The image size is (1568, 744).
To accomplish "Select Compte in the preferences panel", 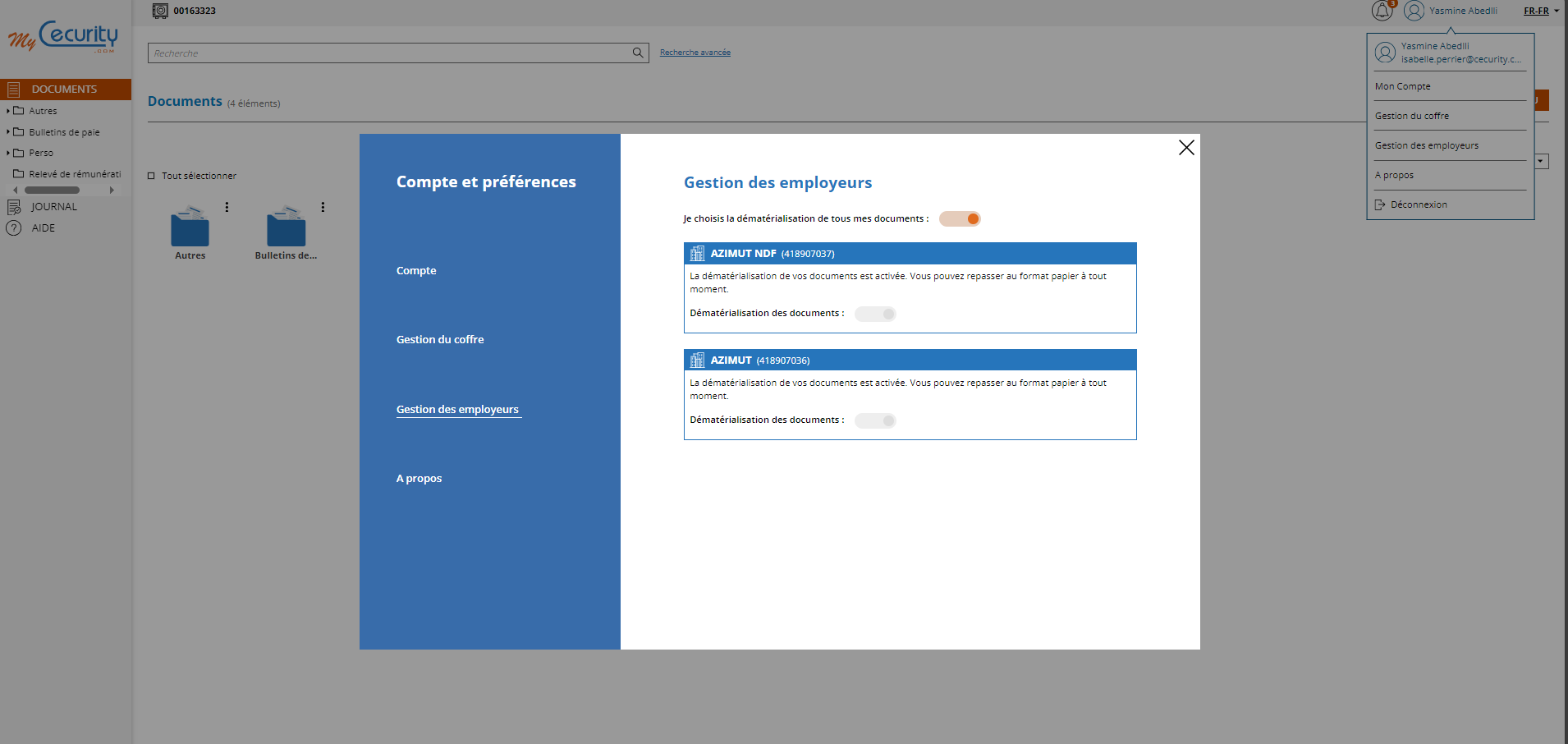I will [415, 270].
